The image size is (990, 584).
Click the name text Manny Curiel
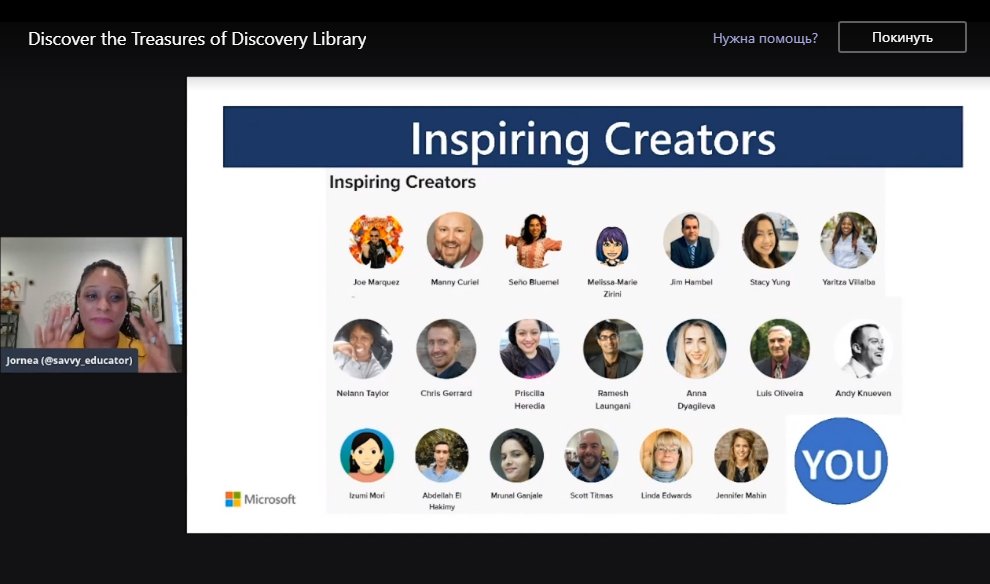[x=455, y=282]
